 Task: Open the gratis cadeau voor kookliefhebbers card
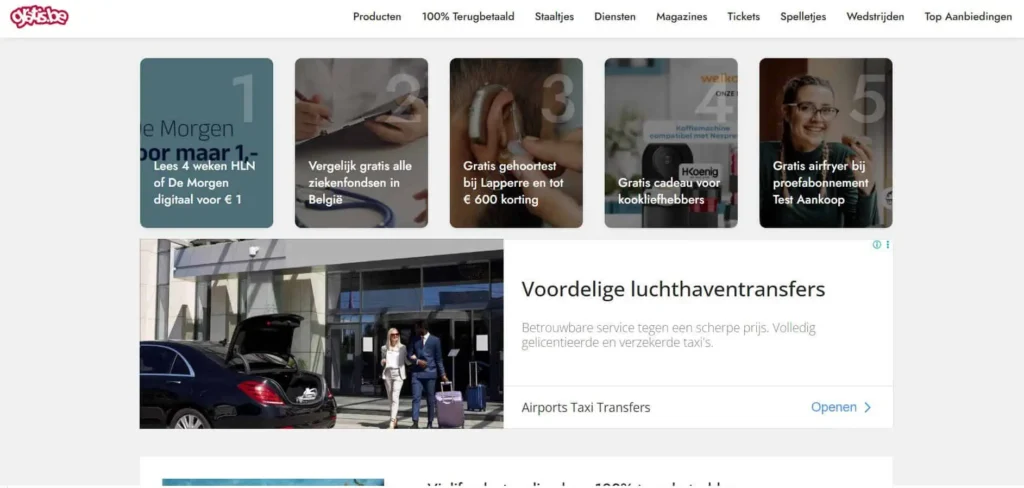pos(671,143)
